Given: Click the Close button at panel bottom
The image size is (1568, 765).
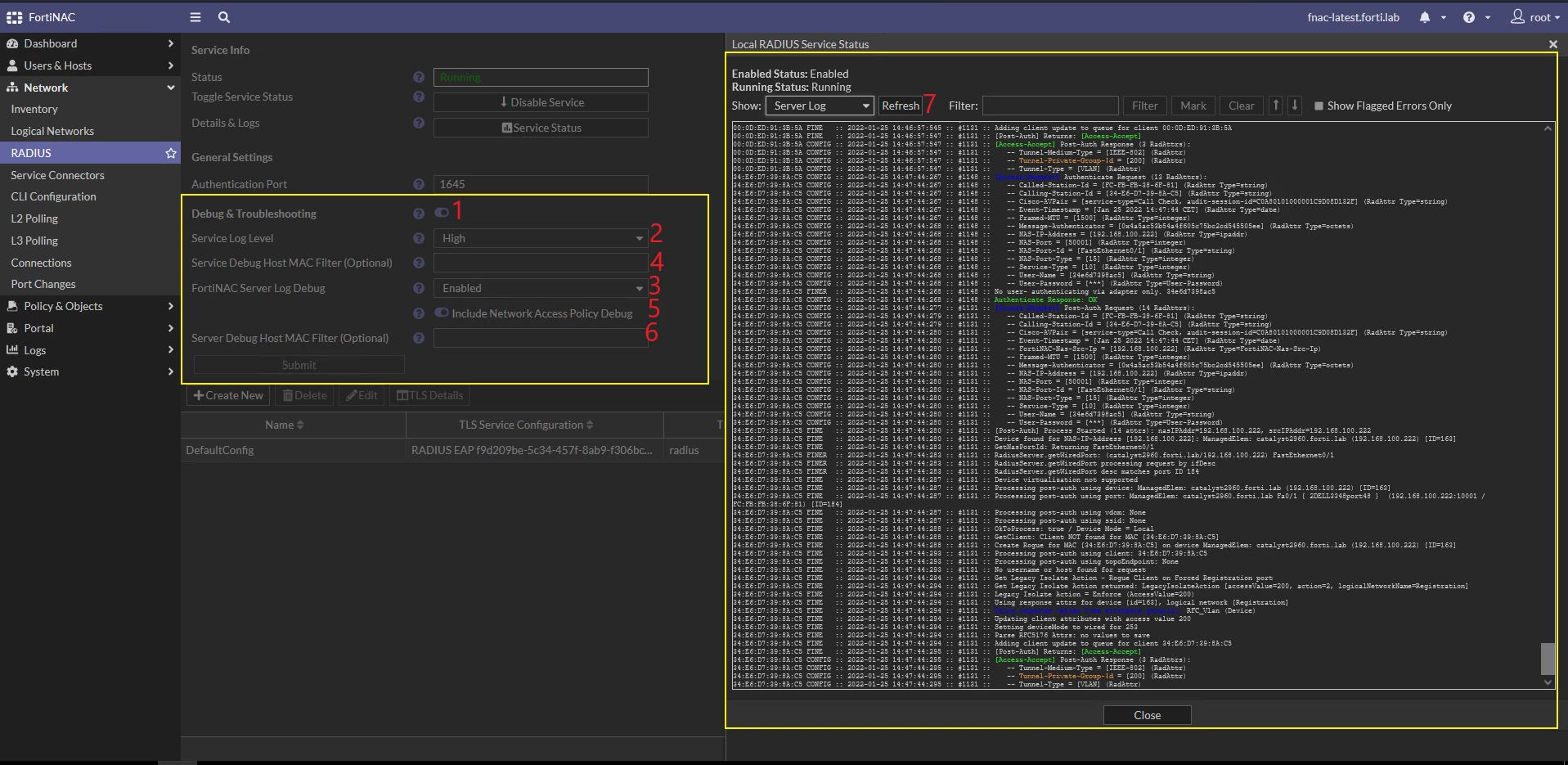Looking at the screenshot, I should pyautogui.click(x=1147, y=715).
